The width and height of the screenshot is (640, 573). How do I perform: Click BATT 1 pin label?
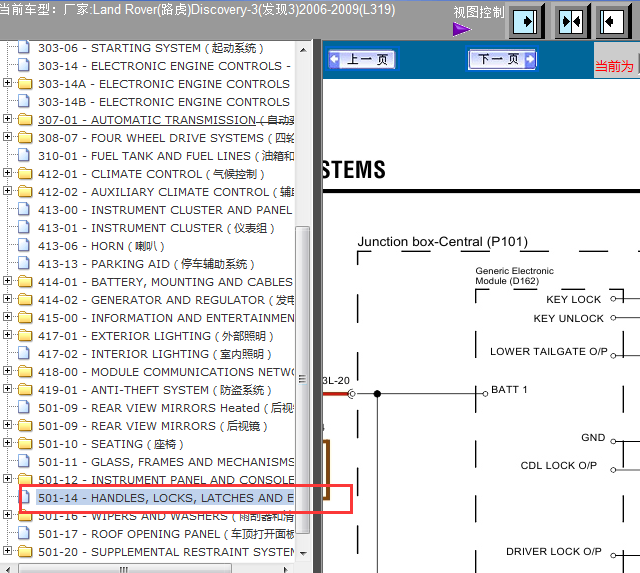(x=509, y=390)
